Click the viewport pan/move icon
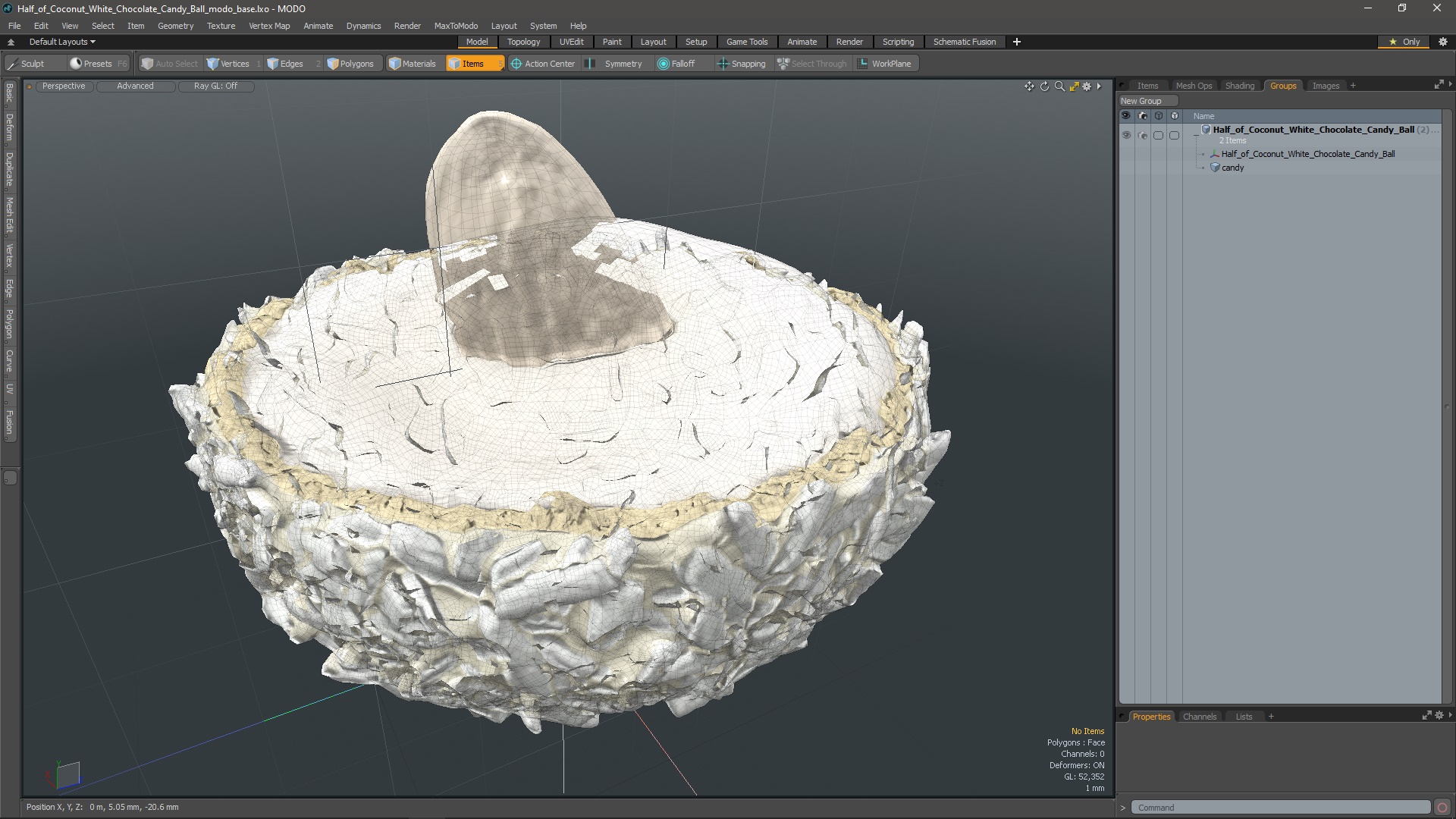Screen dimensions: 1456x819 pos(1029,86)
